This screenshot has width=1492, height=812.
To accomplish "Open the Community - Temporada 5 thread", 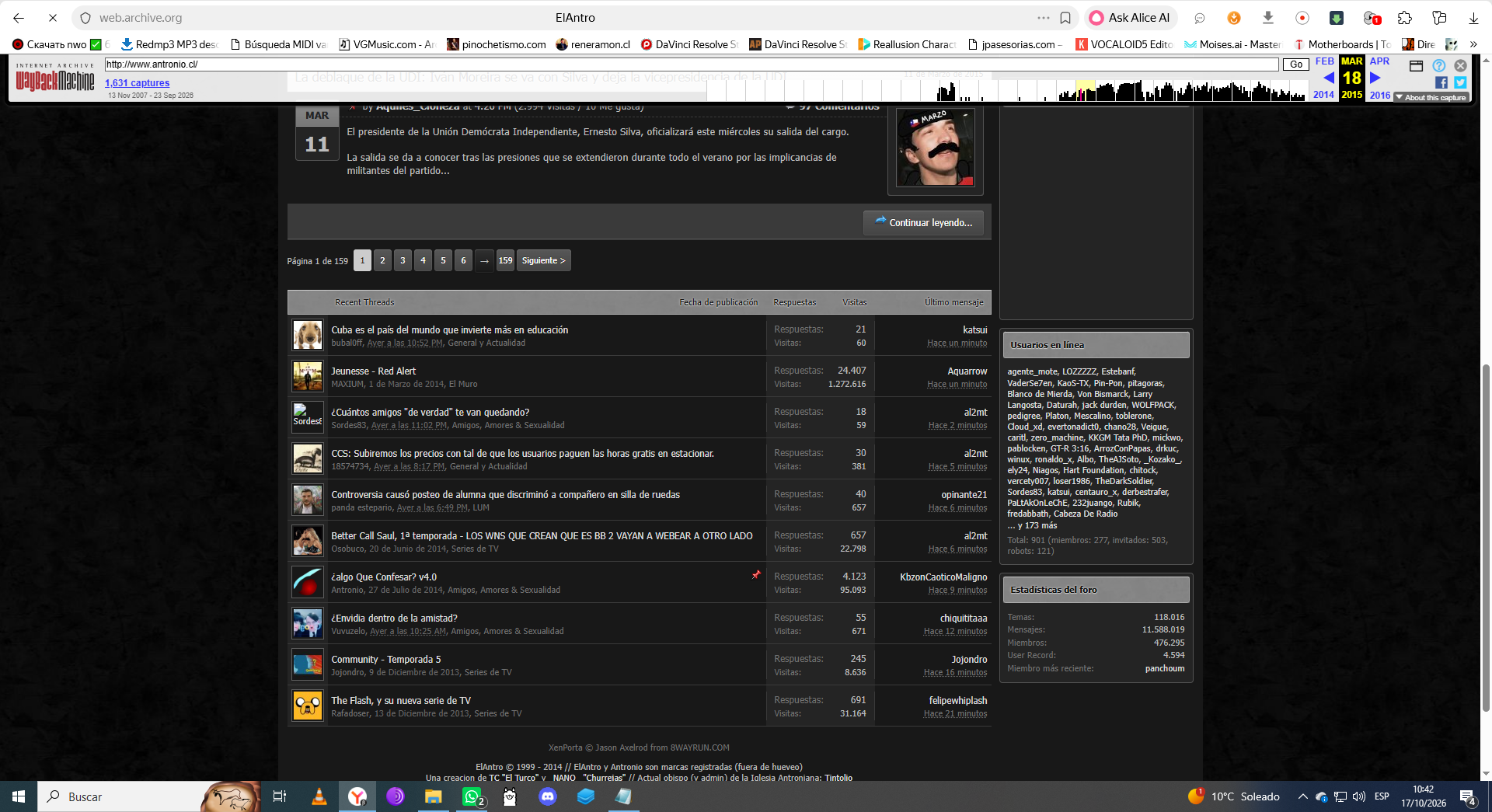I will (385, 659).
